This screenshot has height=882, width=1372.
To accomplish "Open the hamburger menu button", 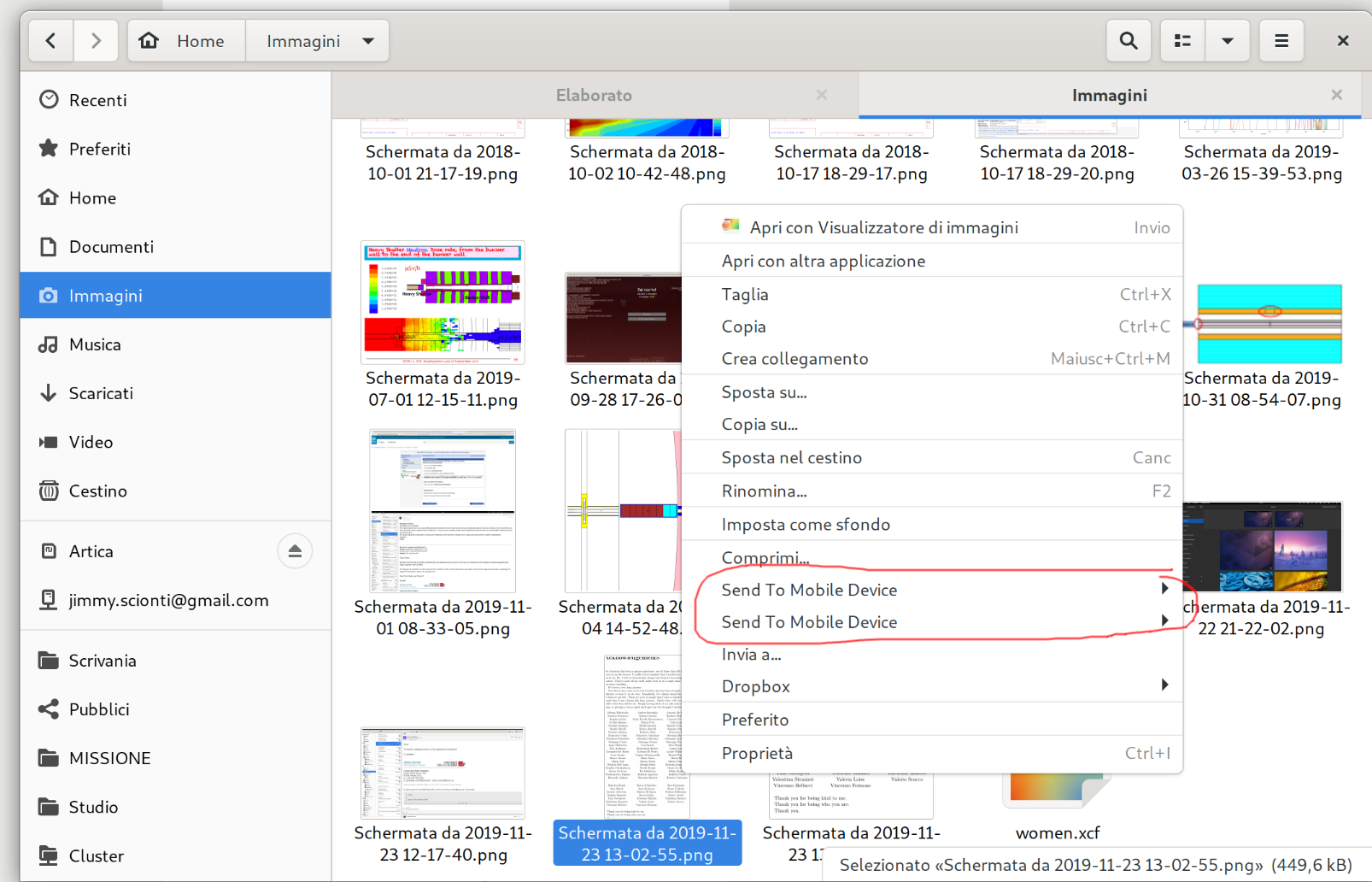I will pos(1281,41).
